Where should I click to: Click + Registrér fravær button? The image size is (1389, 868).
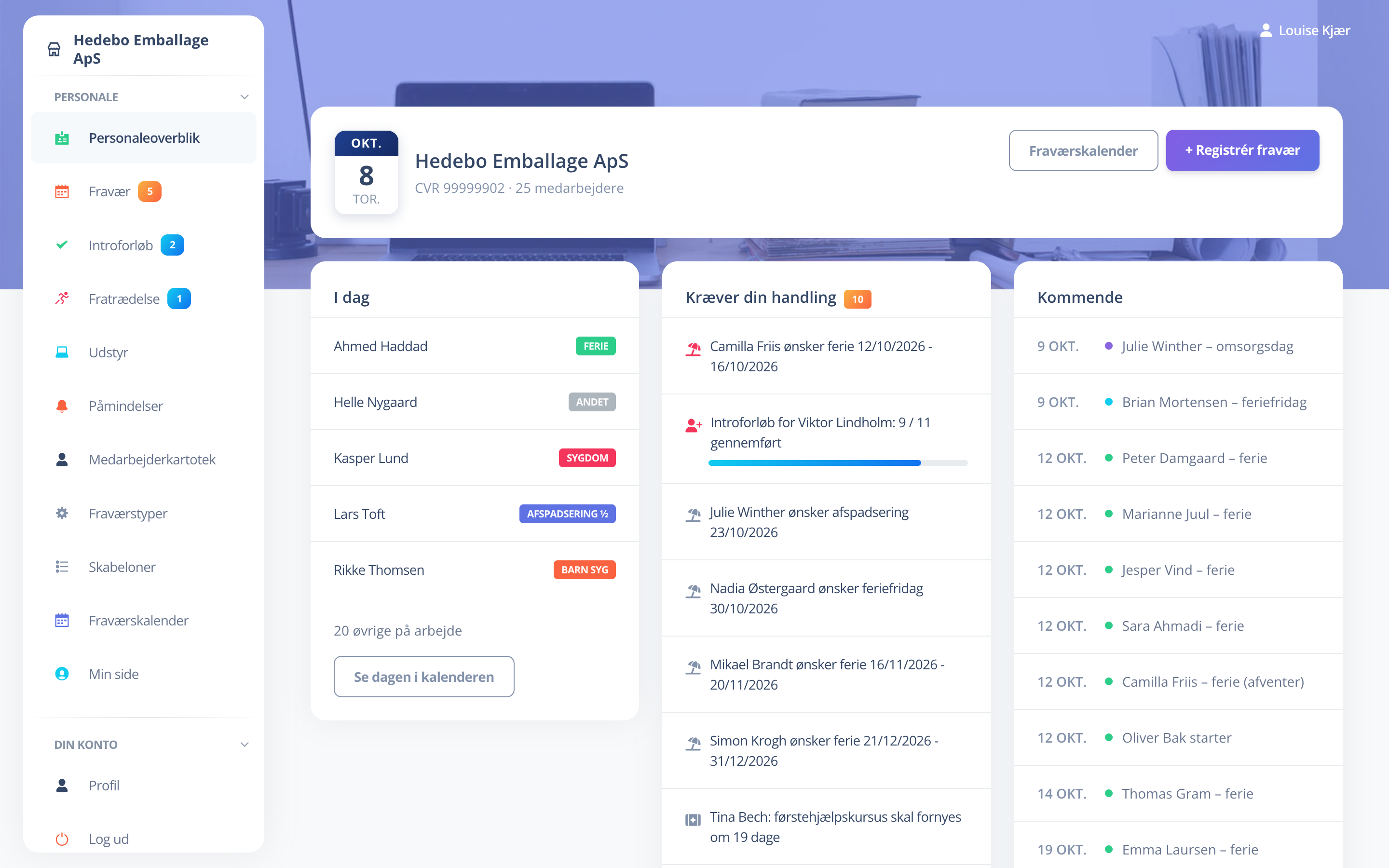point(1242,150)
